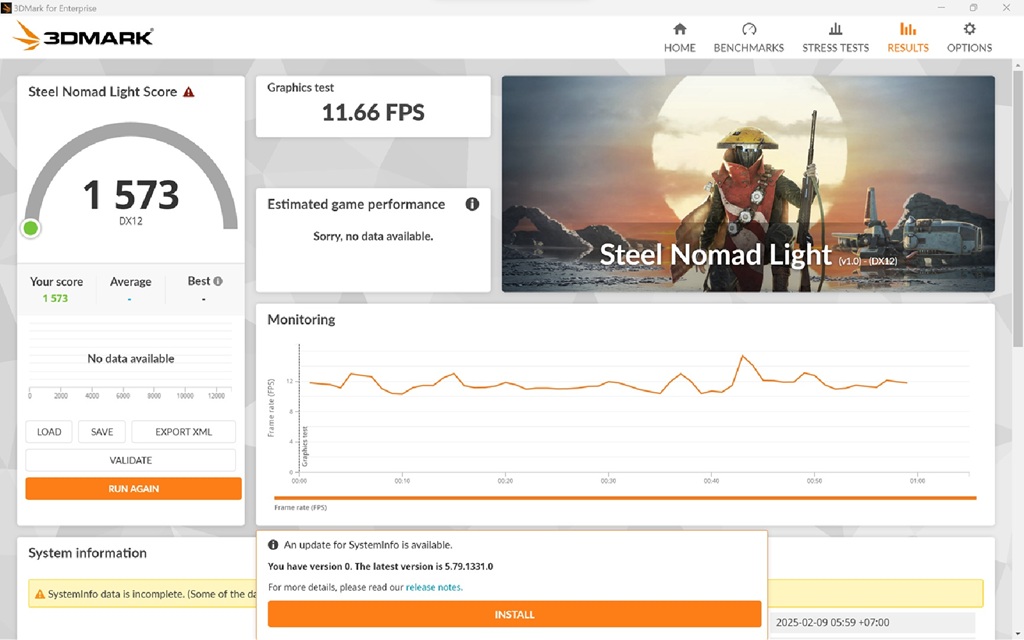1024x640 pixels.
Task: Click the yellow warning icon in SystemInfo banner
Action: click(x=40, y=594)
